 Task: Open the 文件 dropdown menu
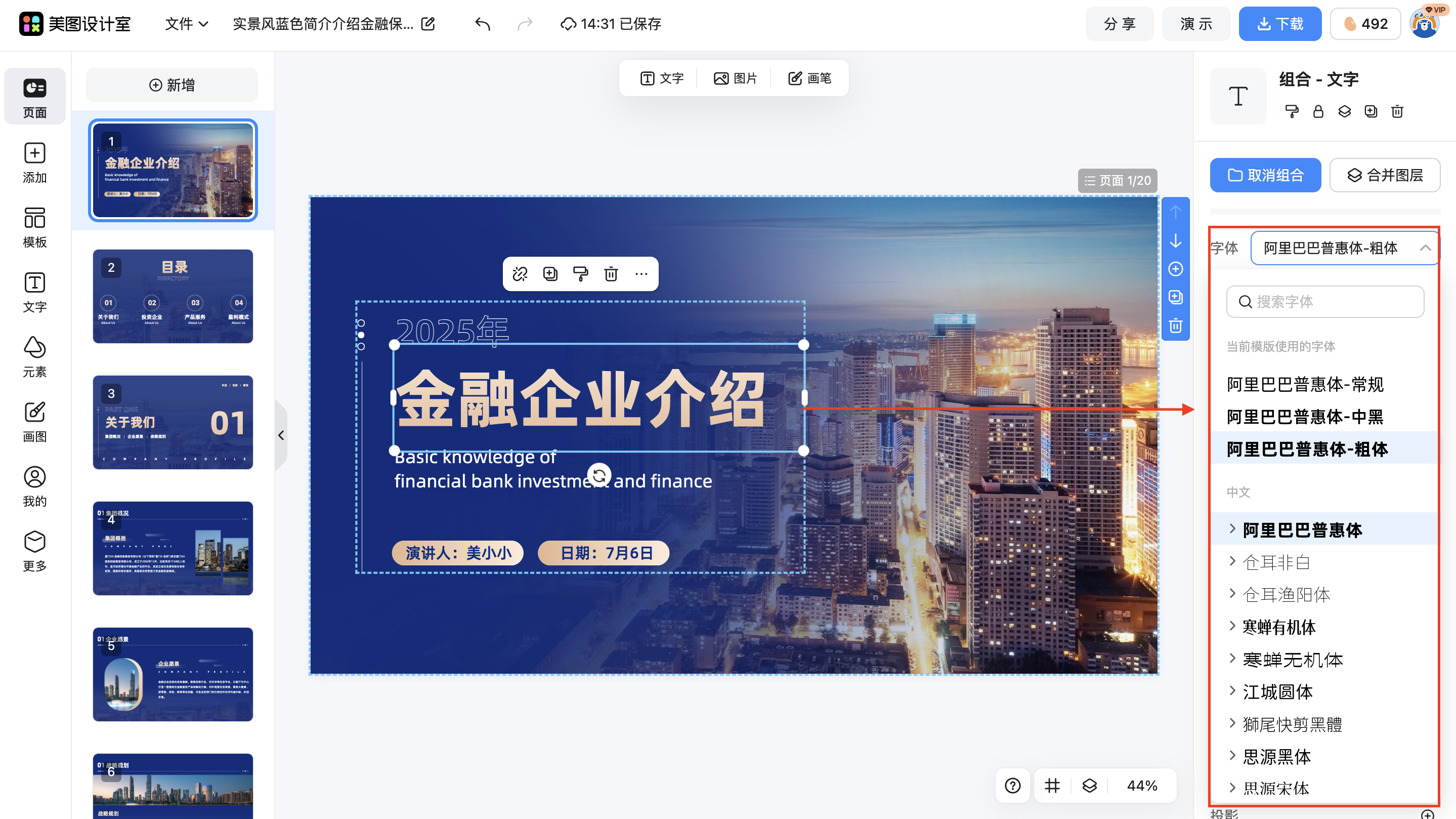(x=185, y=24)
